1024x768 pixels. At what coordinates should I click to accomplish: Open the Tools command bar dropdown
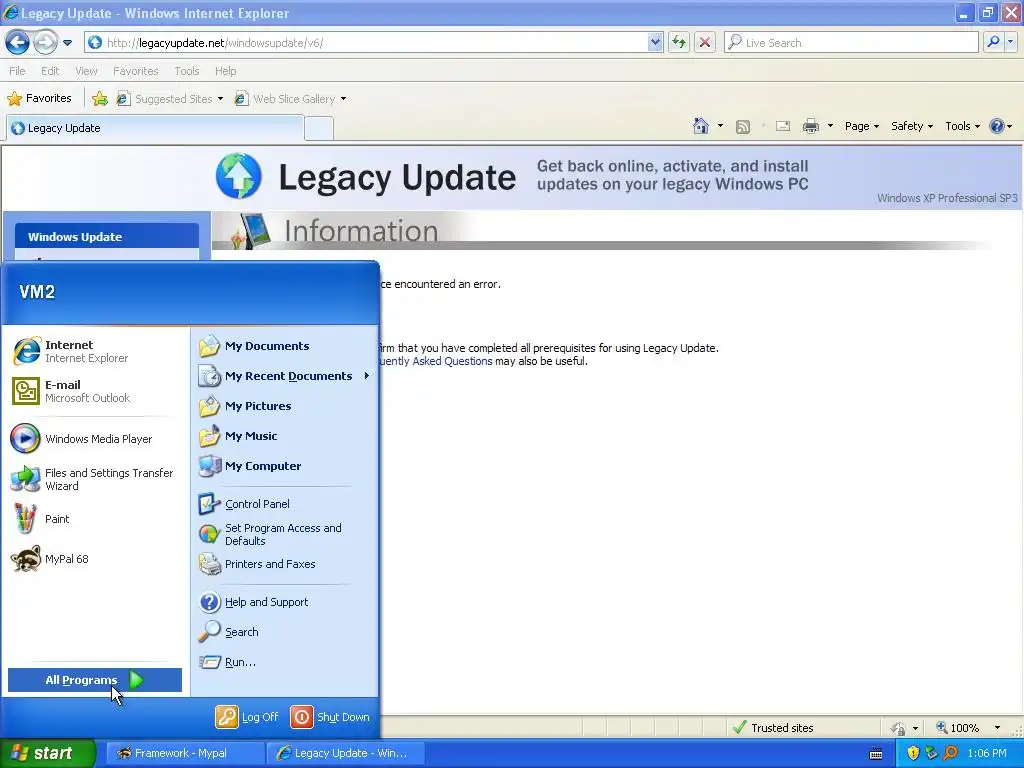[x=963, y=126]
